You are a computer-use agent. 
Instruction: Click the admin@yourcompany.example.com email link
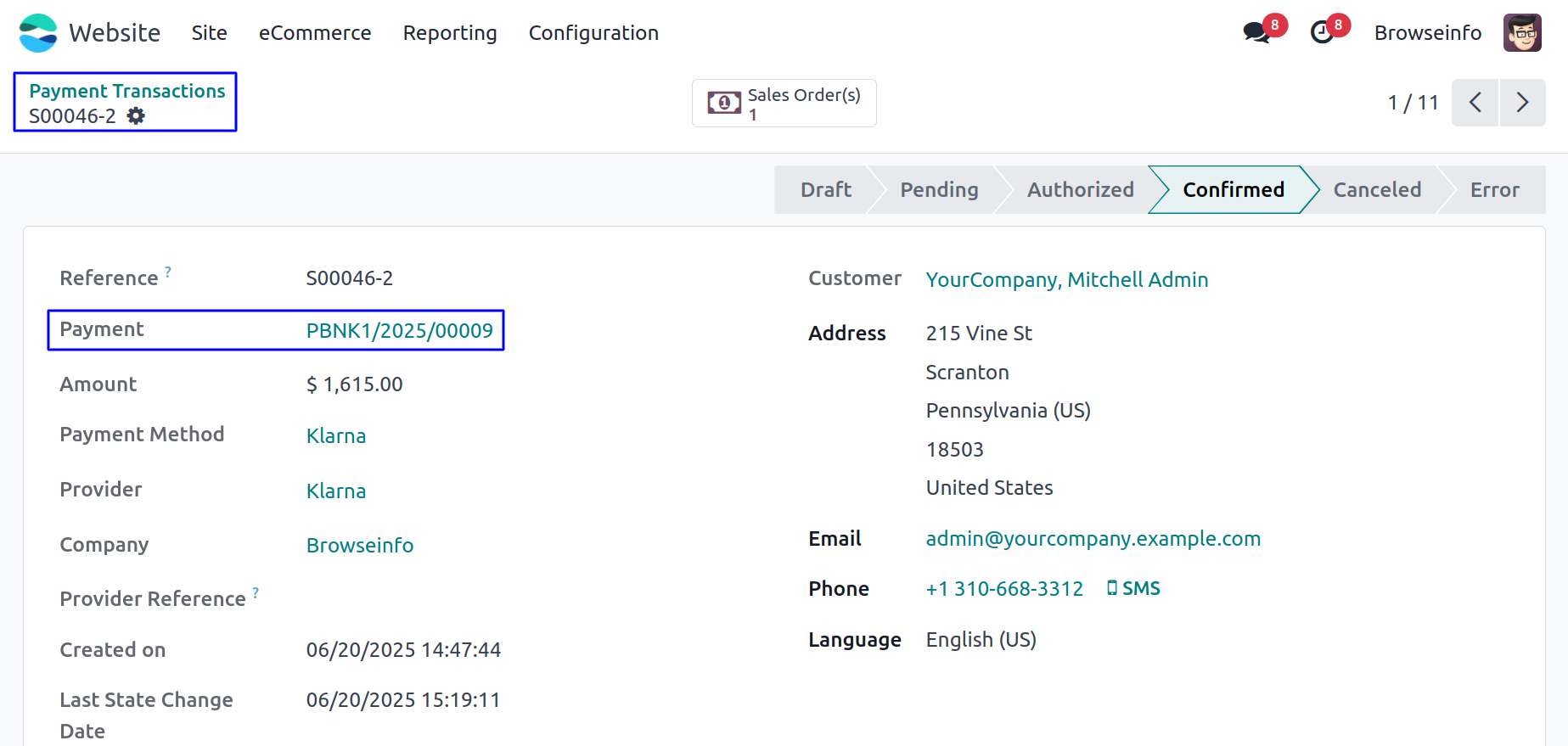click(x=1093, y=539)
